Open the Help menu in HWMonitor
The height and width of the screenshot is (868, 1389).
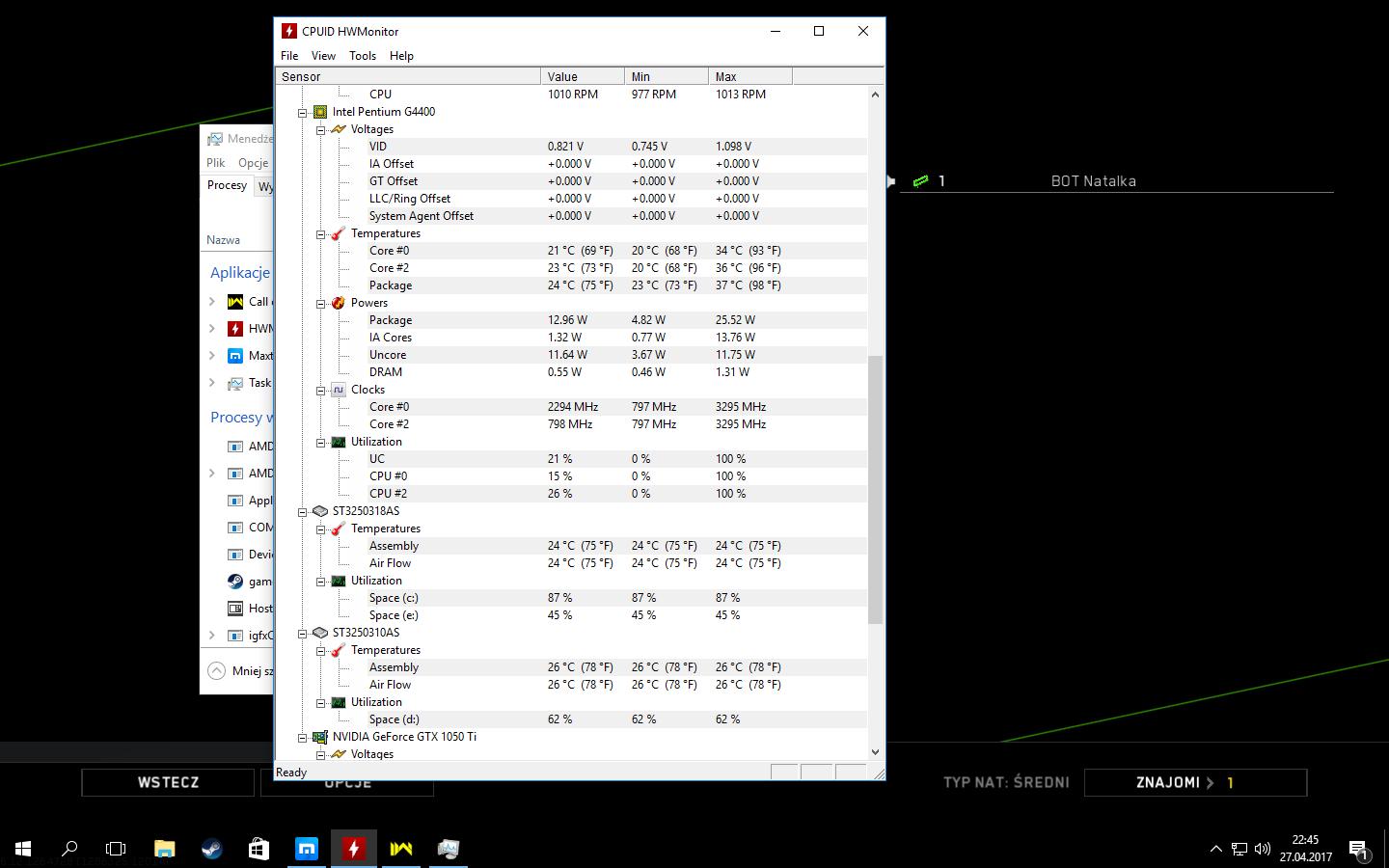401,56
